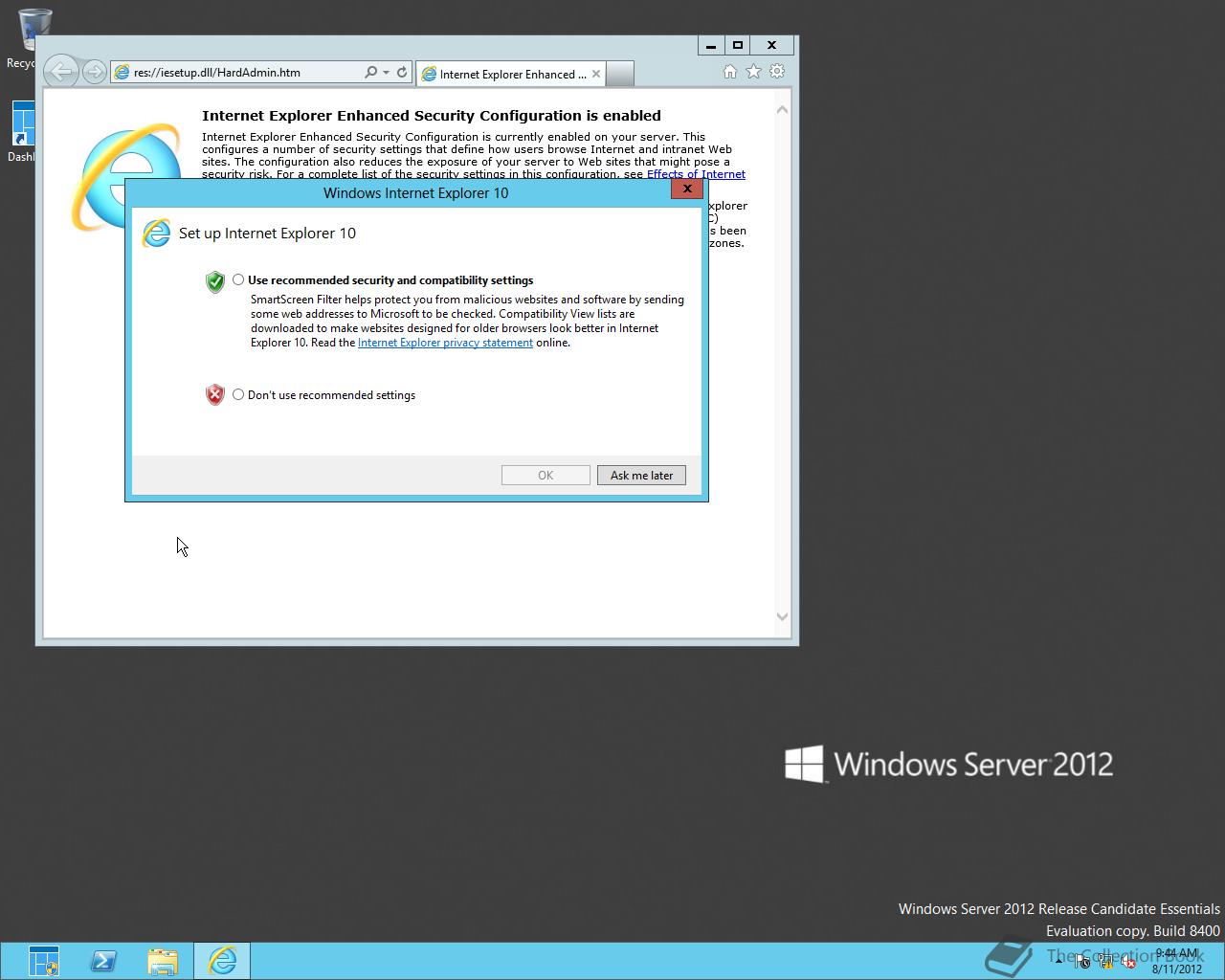Viewport: 1225px width, 980px height.
Task: Click the search magnifier in address bar
Action: [x=370, y=73]
